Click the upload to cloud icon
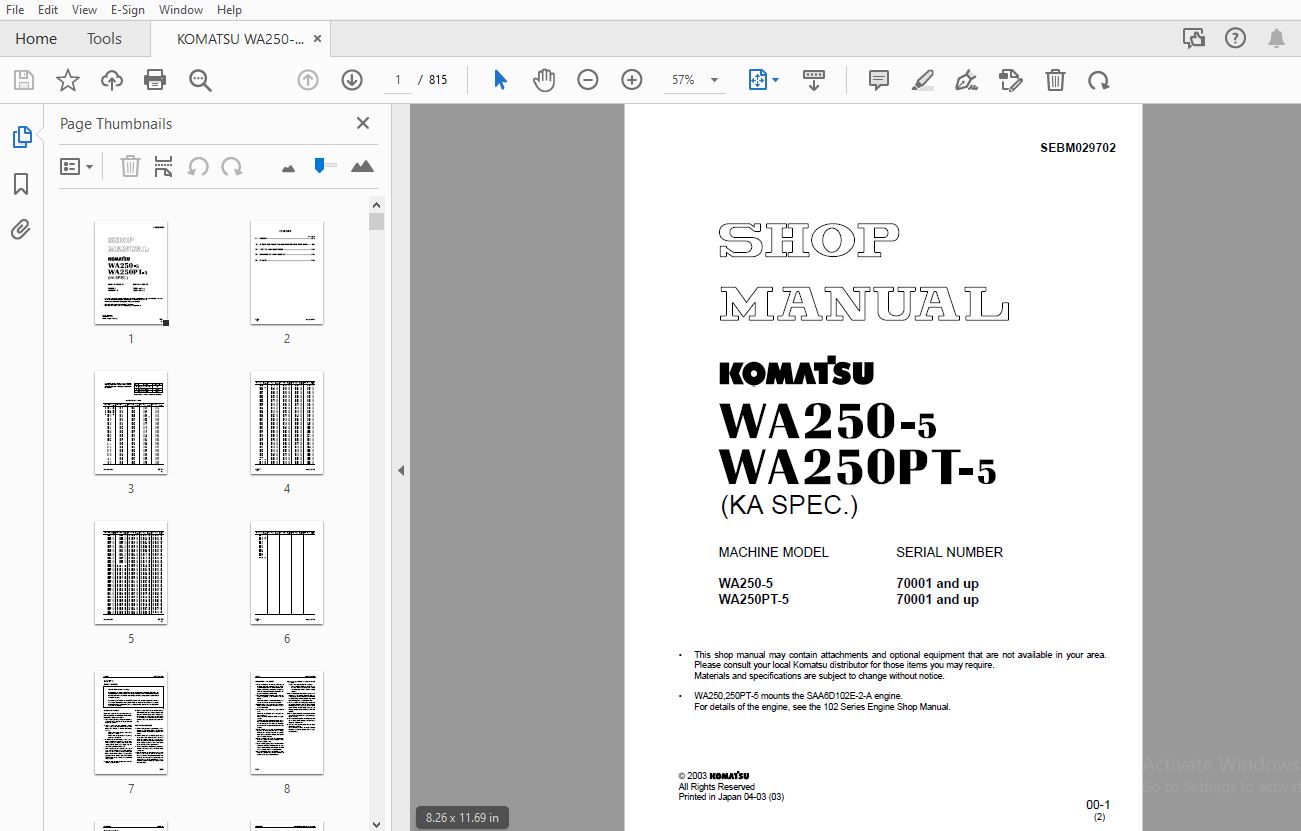1301x831 pixels. click(111, 81)
